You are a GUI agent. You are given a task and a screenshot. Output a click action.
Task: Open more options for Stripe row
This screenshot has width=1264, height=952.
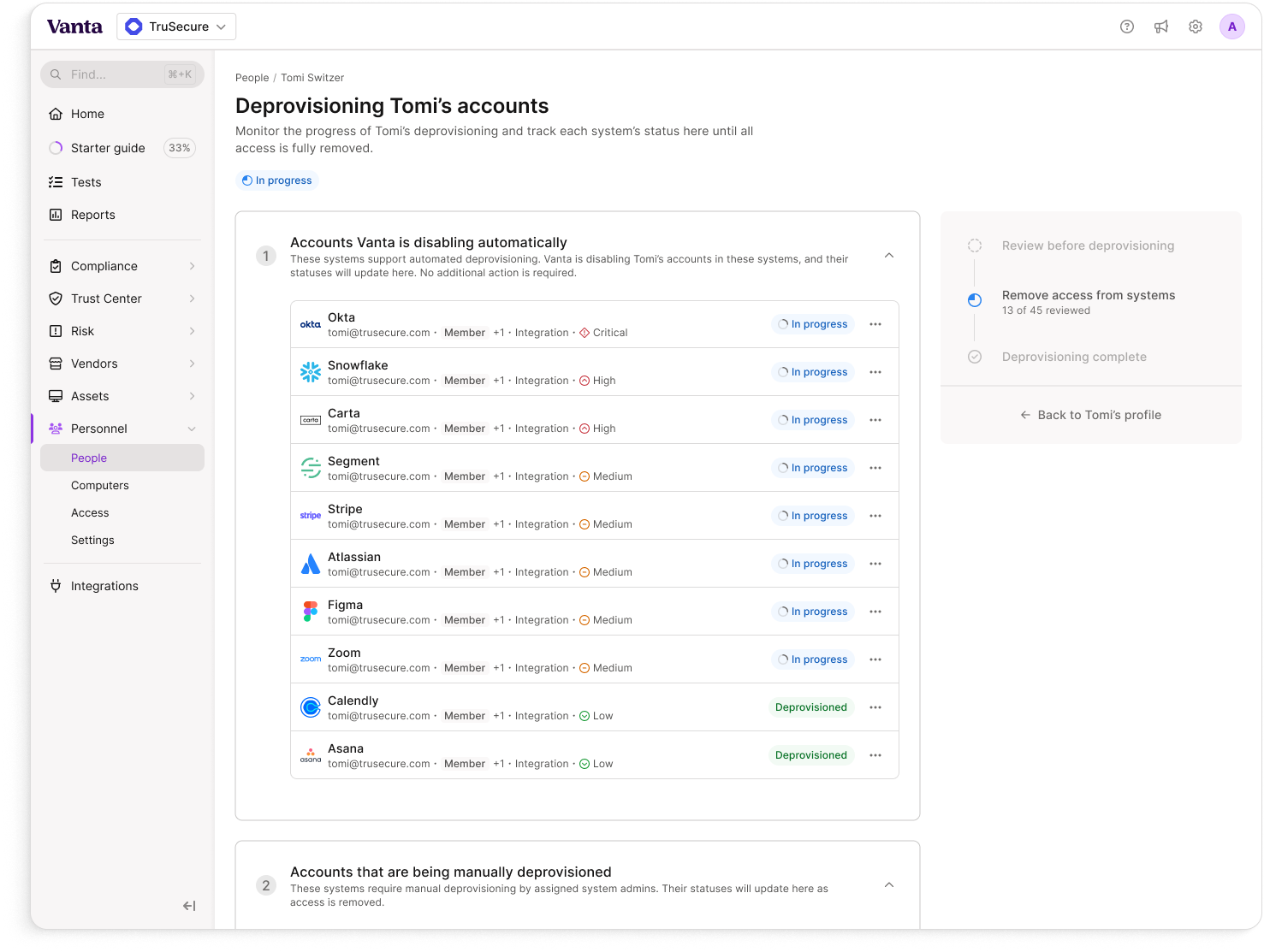pyautogui.click(x=875, y=516)
